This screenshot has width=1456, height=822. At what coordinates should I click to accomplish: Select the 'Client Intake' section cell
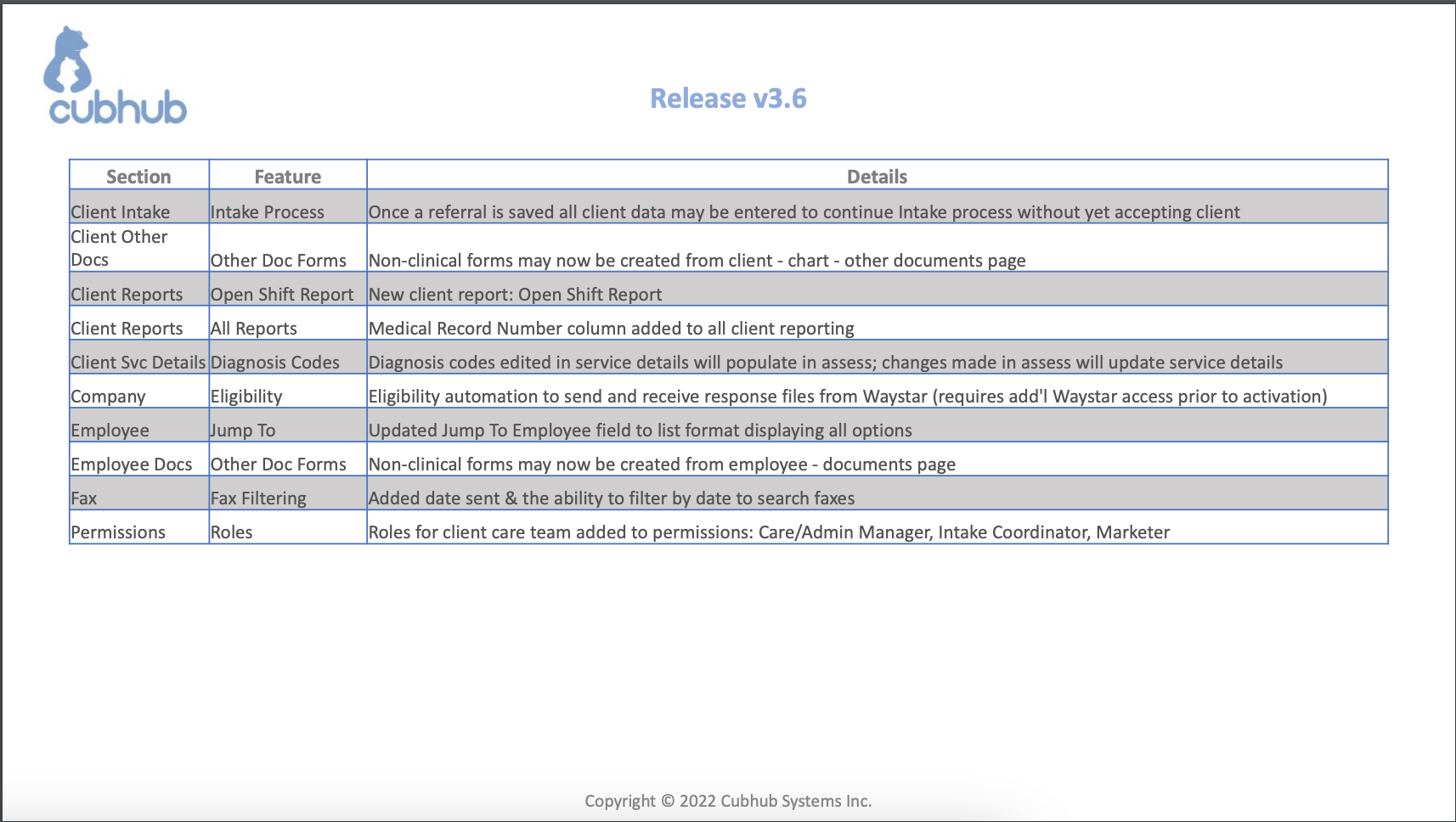[139, 206]
